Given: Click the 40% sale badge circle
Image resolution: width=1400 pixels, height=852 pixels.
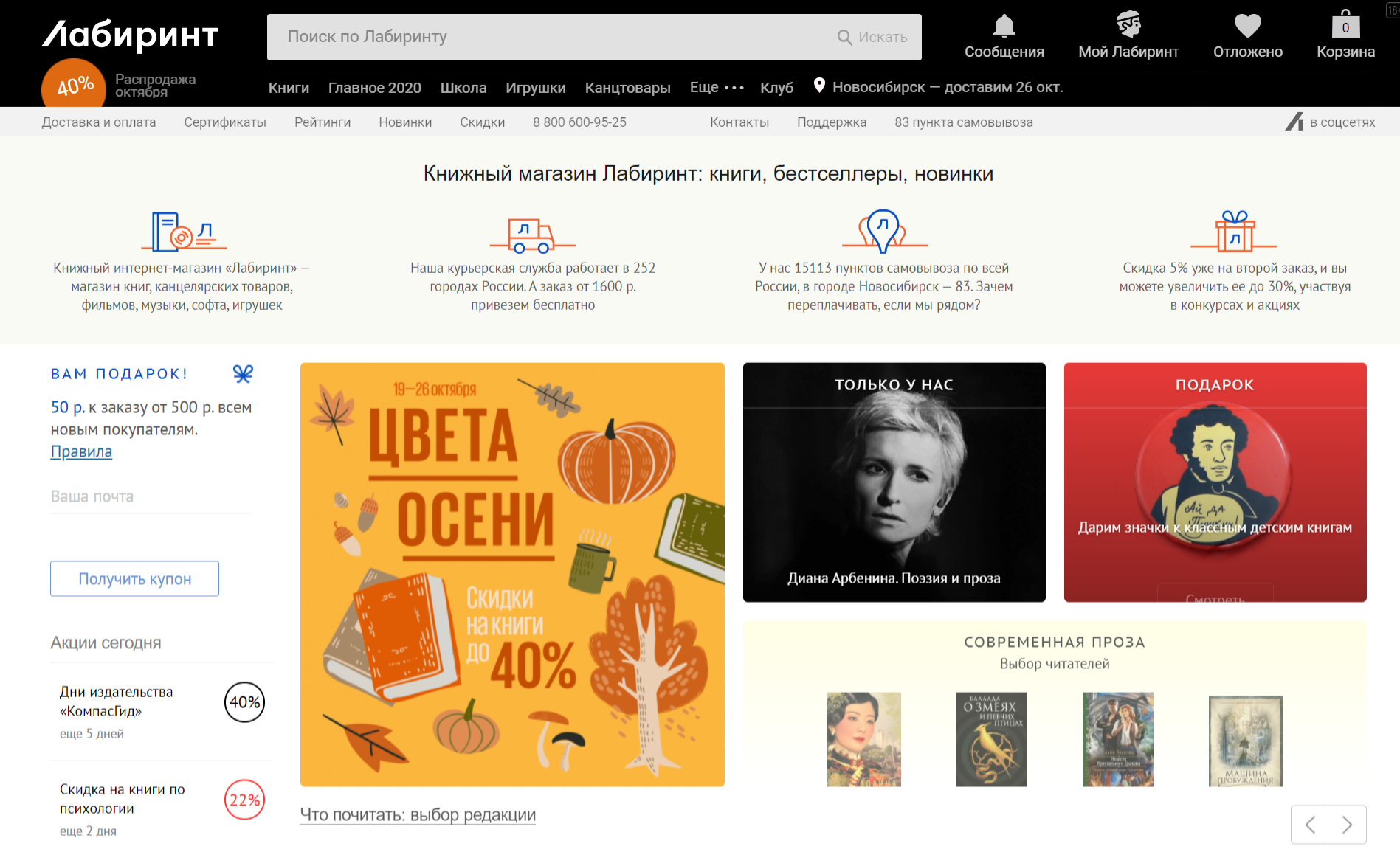Looking at the screenshot, I should click(74, 85).
